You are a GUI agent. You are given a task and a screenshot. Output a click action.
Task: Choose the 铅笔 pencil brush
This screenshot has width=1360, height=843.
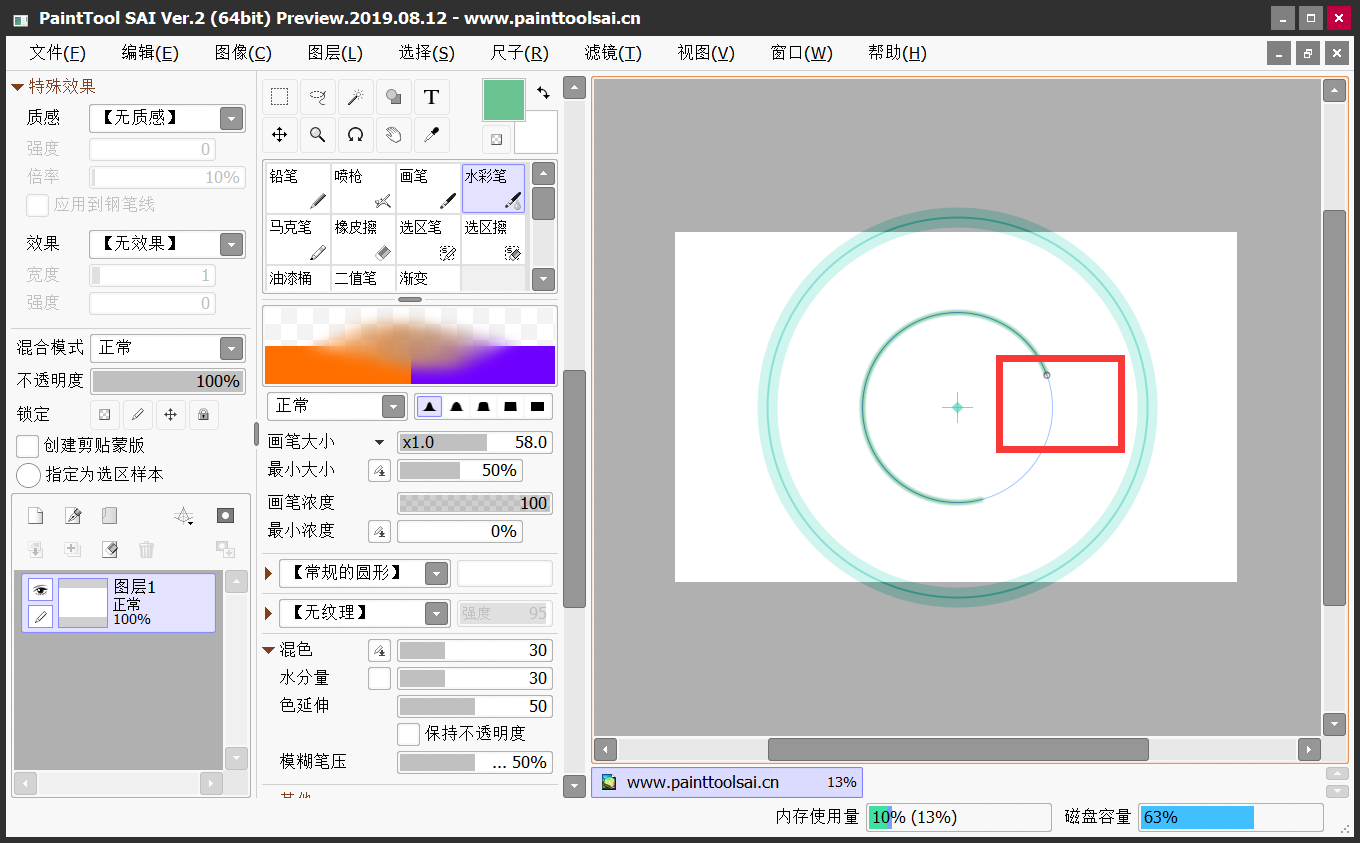(x=297, y=188)
